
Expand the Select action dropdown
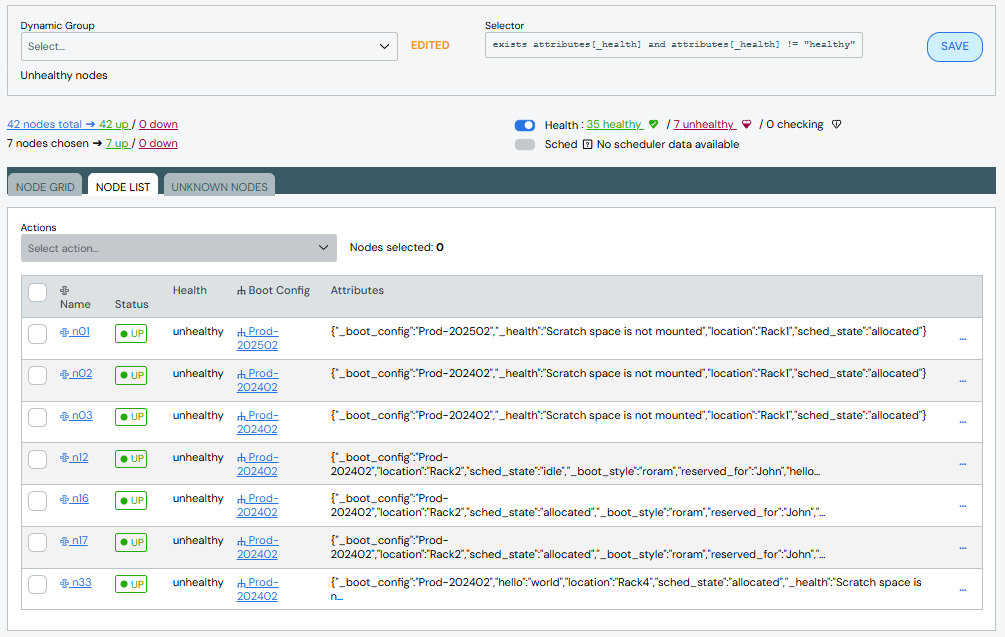178,248
